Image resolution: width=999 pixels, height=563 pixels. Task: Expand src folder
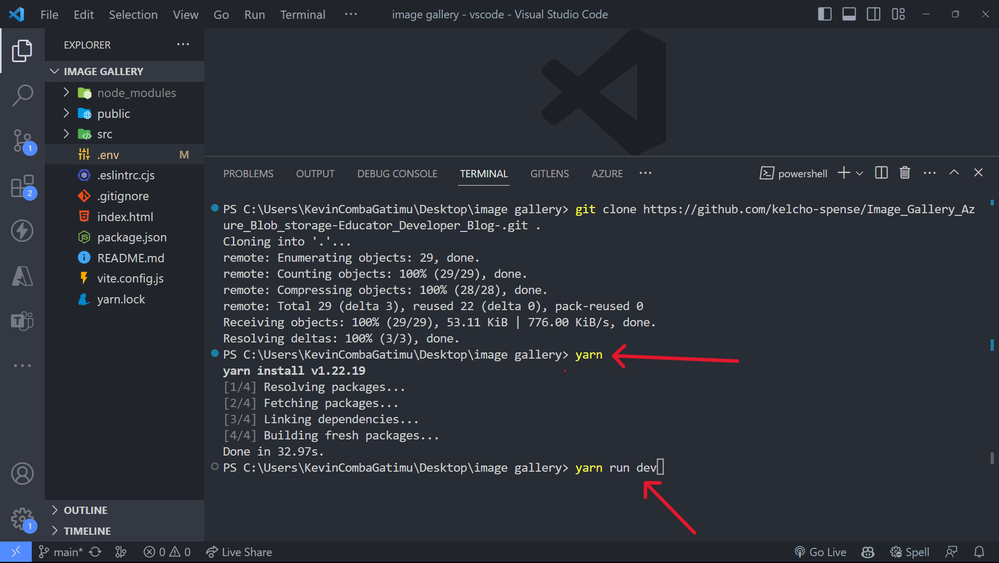[125, 134]
